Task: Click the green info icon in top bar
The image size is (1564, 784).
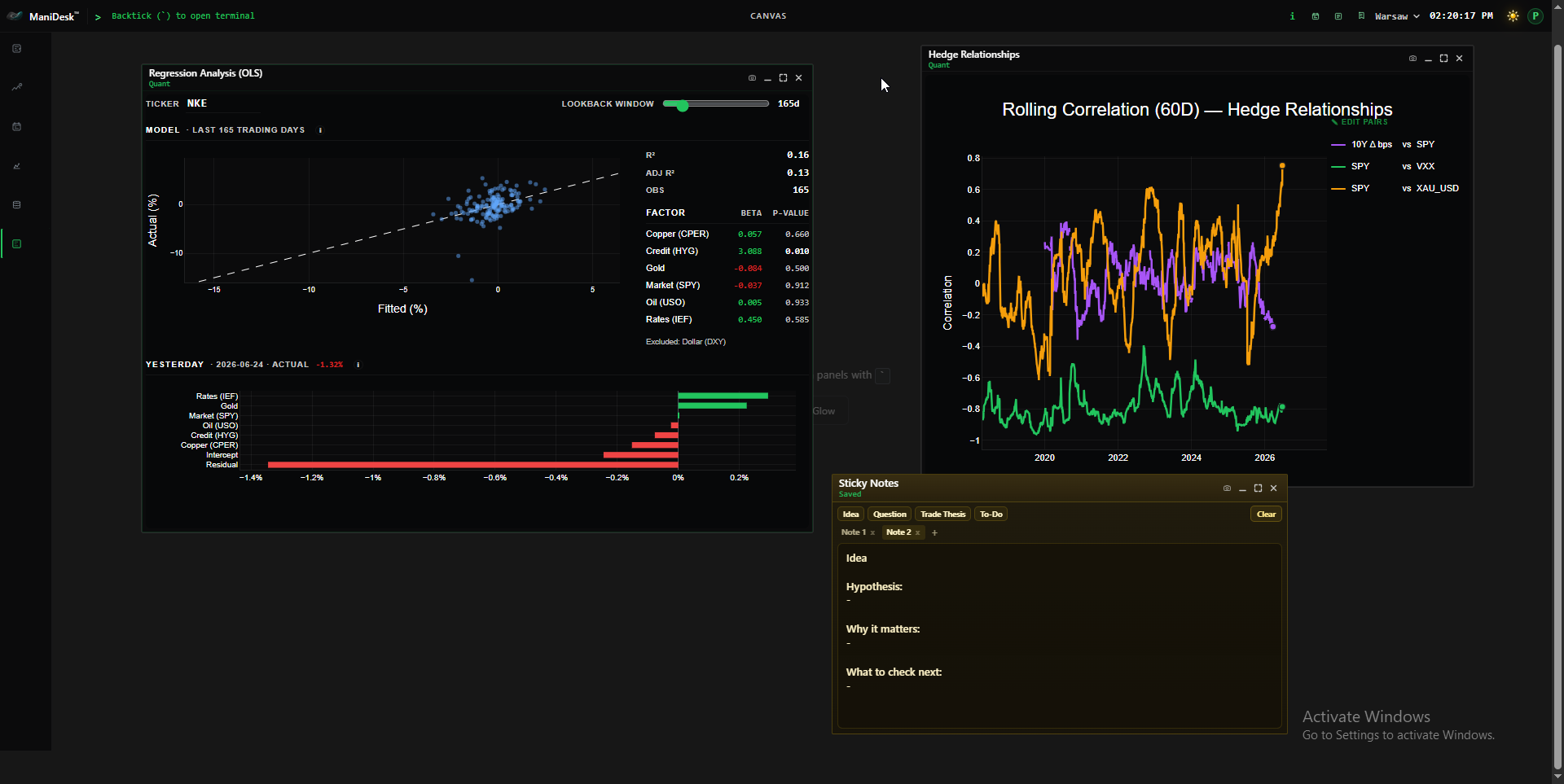Action: (x=1292, y=16)
